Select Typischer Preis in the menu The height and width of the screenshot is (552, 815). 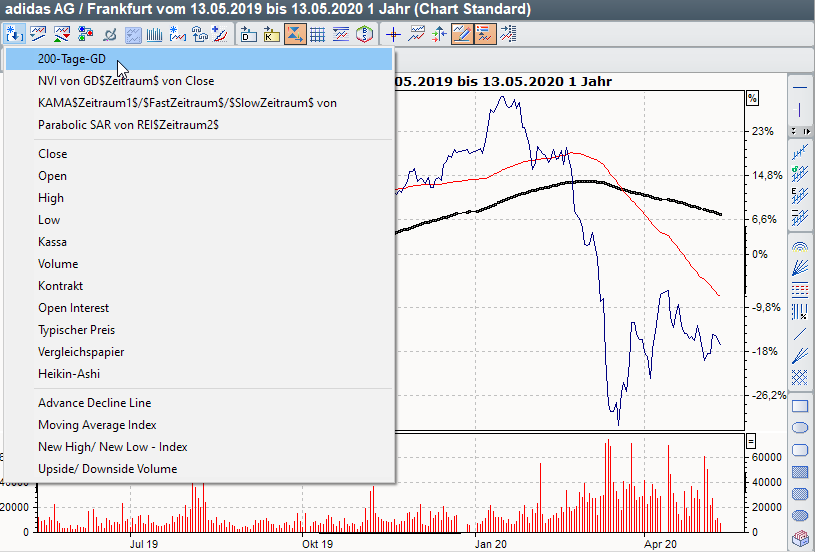click(x=76, y=330)
